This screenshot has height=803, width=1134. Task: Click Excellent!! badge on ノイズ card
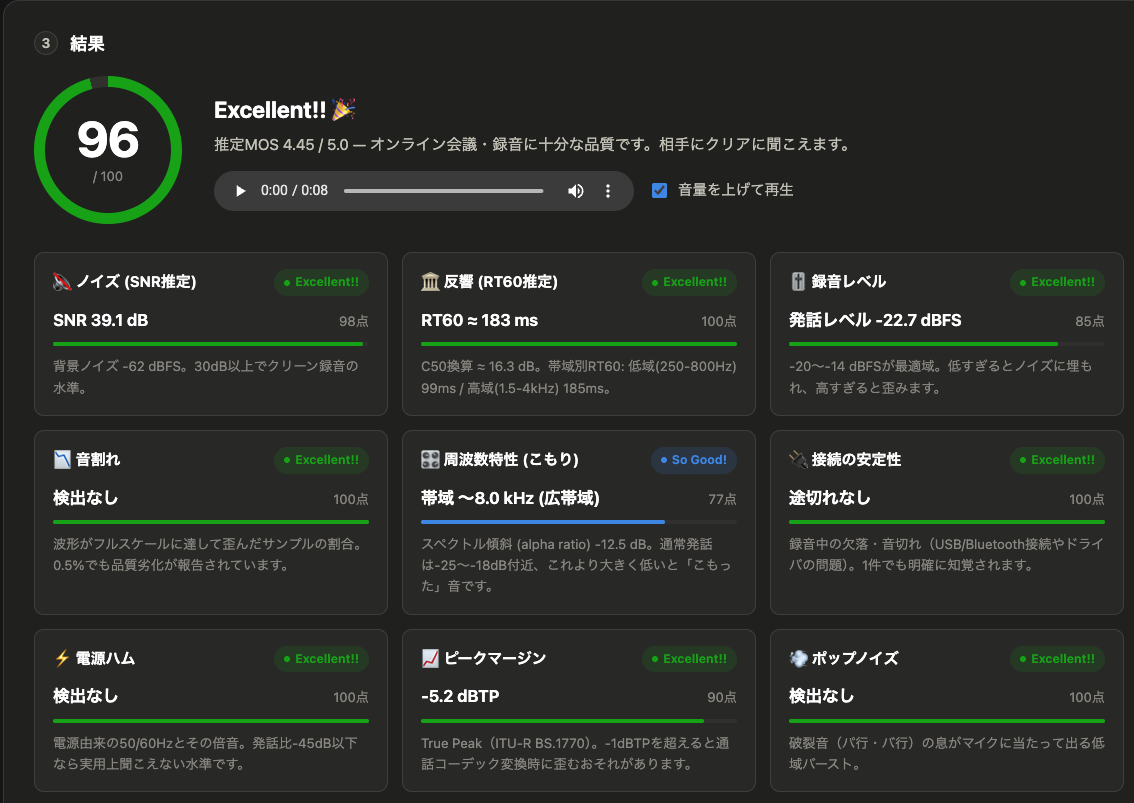click(321, 282)
